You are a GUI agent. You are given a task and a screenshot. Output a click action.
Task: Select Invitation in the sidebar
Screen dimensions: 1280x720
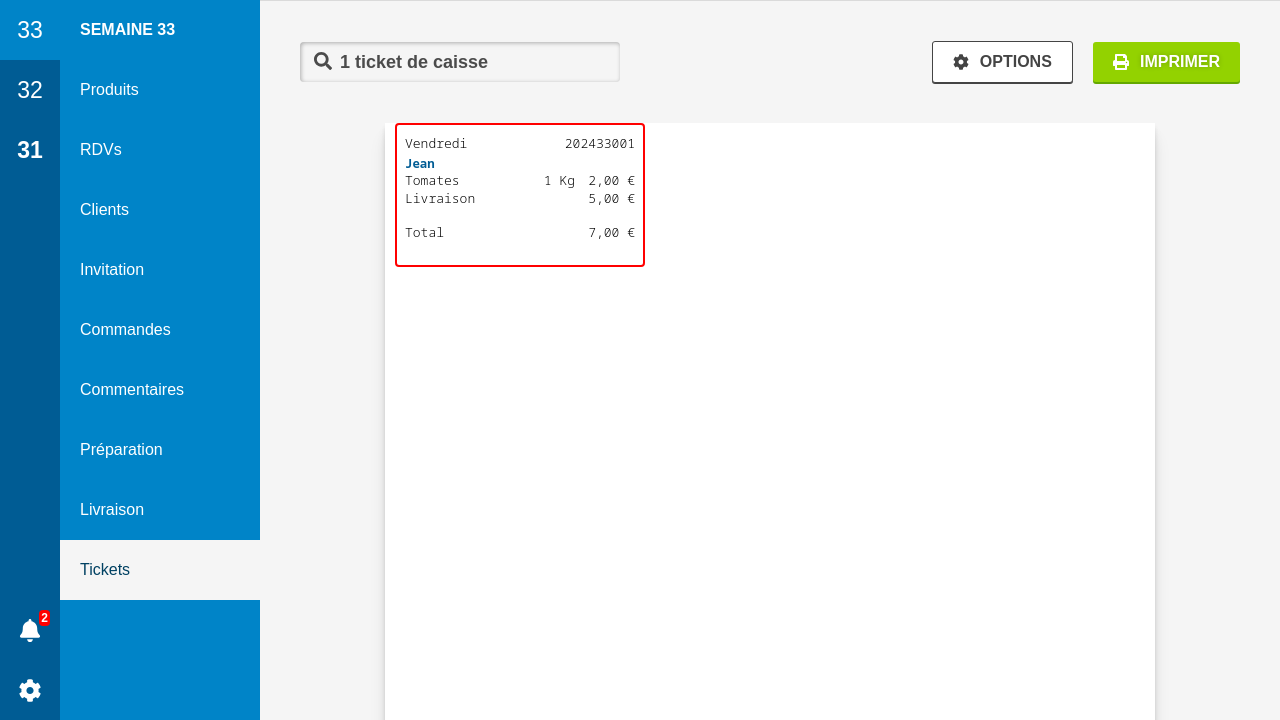click(x=112, y=270)
